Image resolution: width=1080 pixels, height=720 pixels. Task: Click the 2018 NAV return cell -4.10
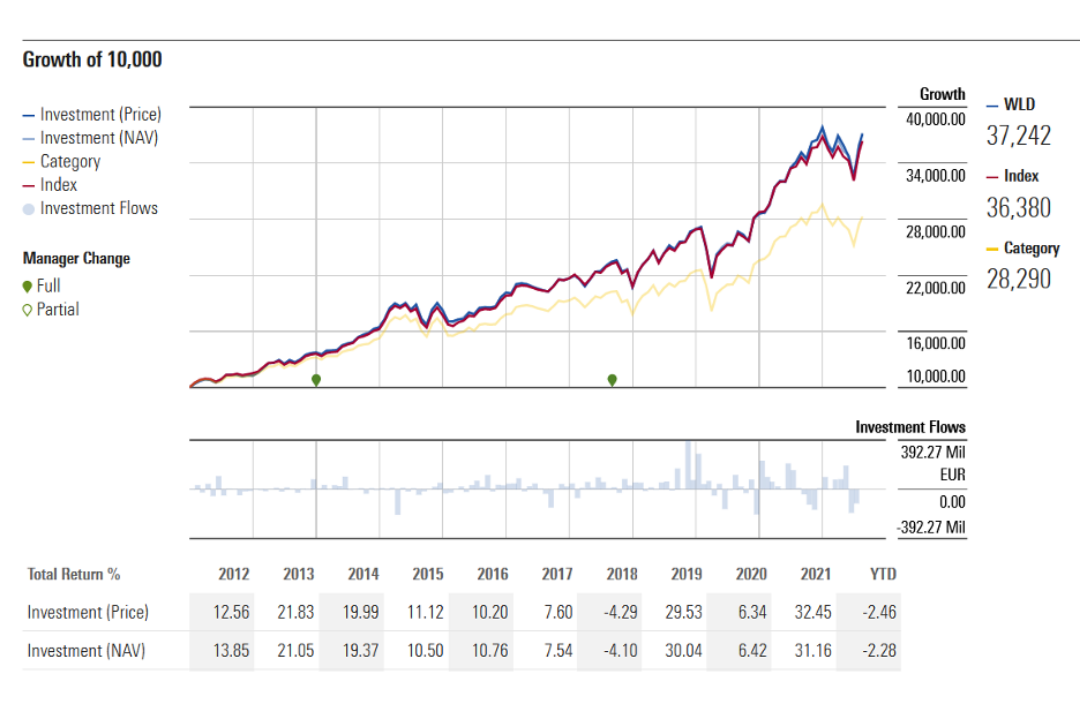point(621,651)
